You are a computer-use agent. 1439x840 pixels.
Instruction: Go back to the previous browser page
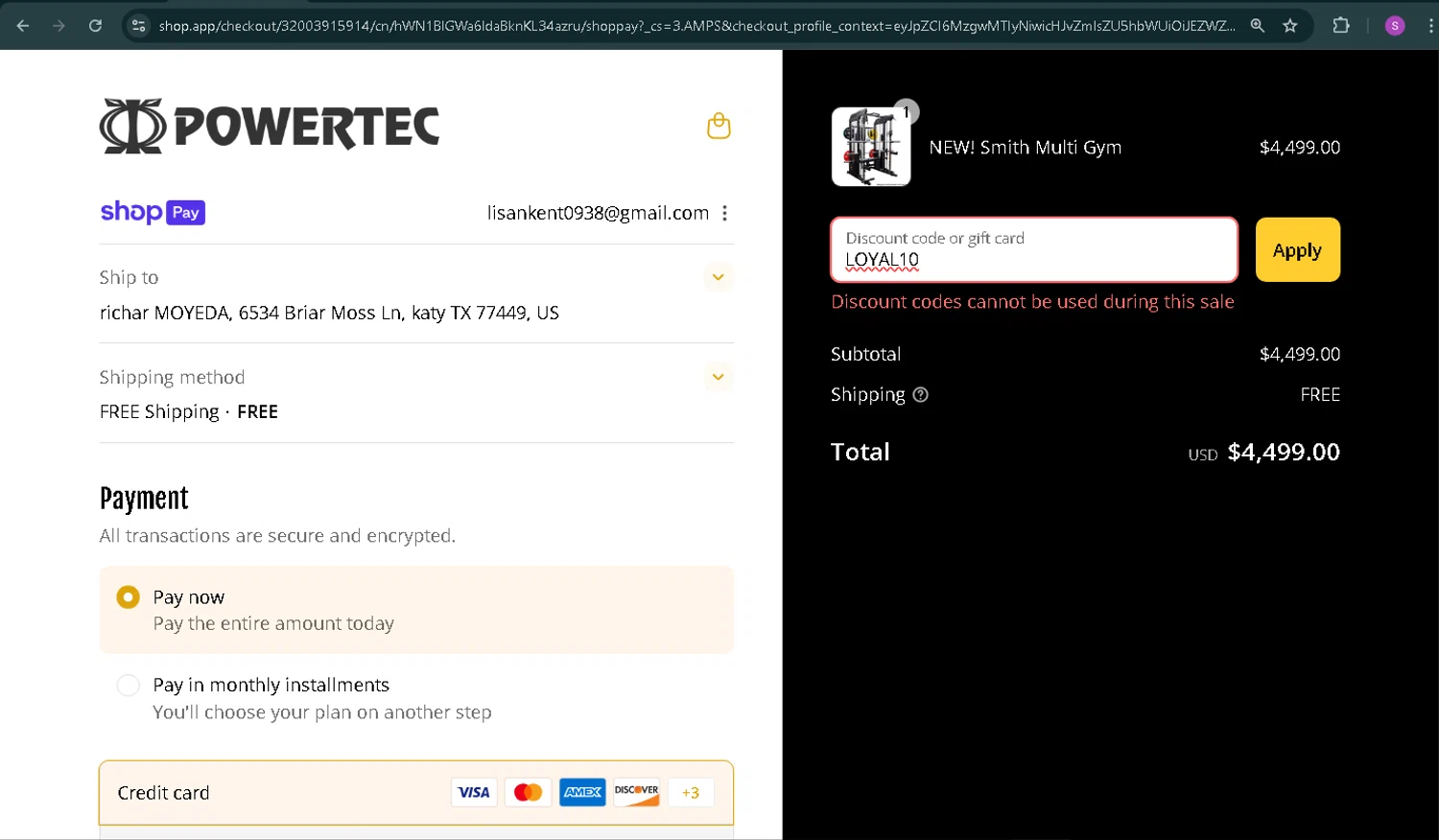23,26
